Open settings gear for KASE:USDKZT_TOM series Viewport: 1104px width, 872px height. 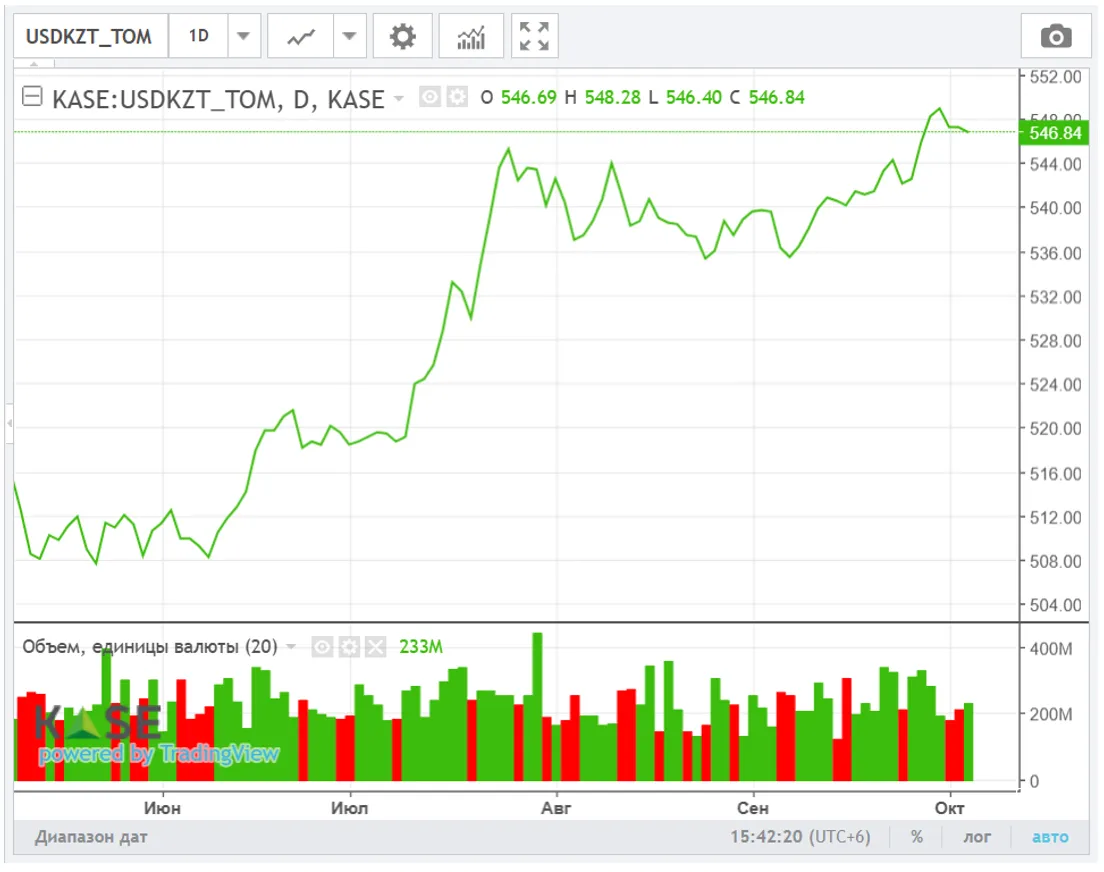457,97
